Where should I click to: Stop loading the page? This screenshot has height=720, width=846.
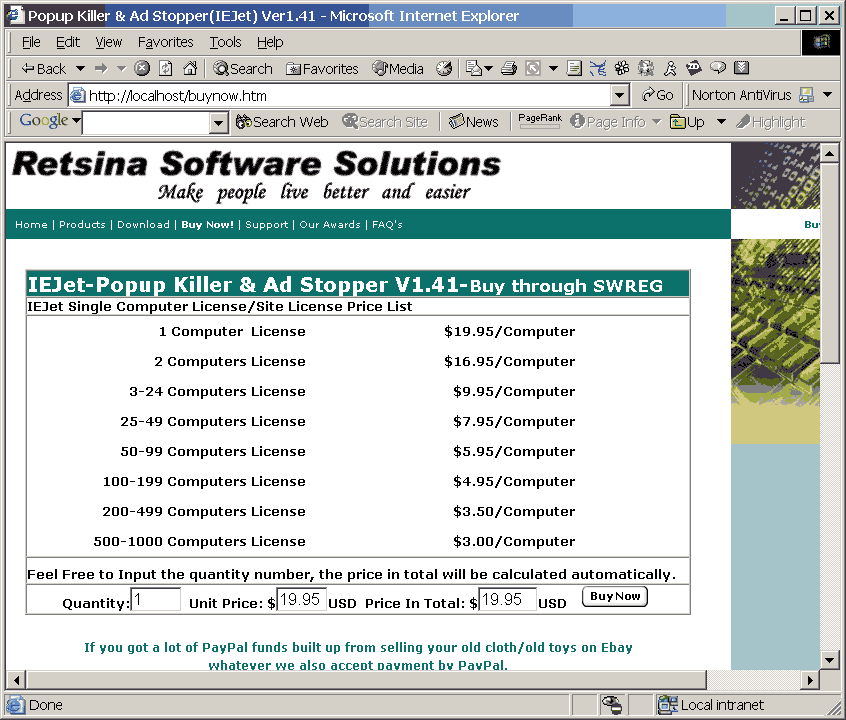click(x=142, y=68)
